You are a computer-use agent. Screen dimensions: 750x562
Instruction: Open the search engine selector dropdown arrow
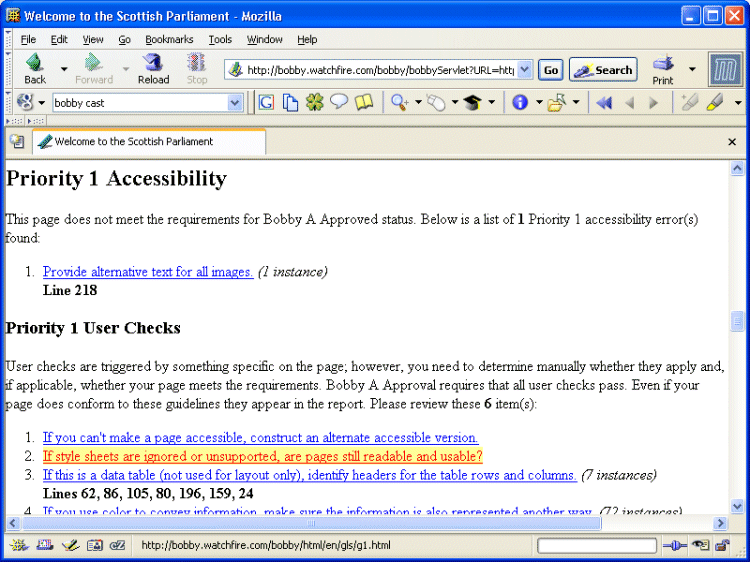coord(42,103)
